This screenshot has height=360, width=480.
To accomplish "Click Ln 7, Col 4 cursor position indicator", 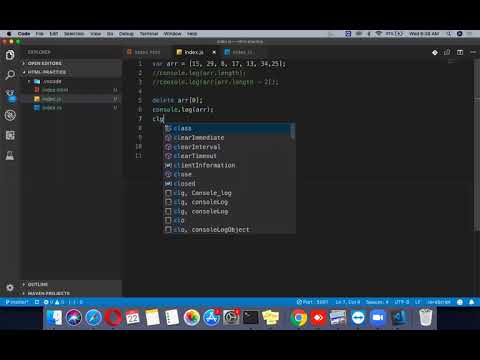I will [348, 302].
